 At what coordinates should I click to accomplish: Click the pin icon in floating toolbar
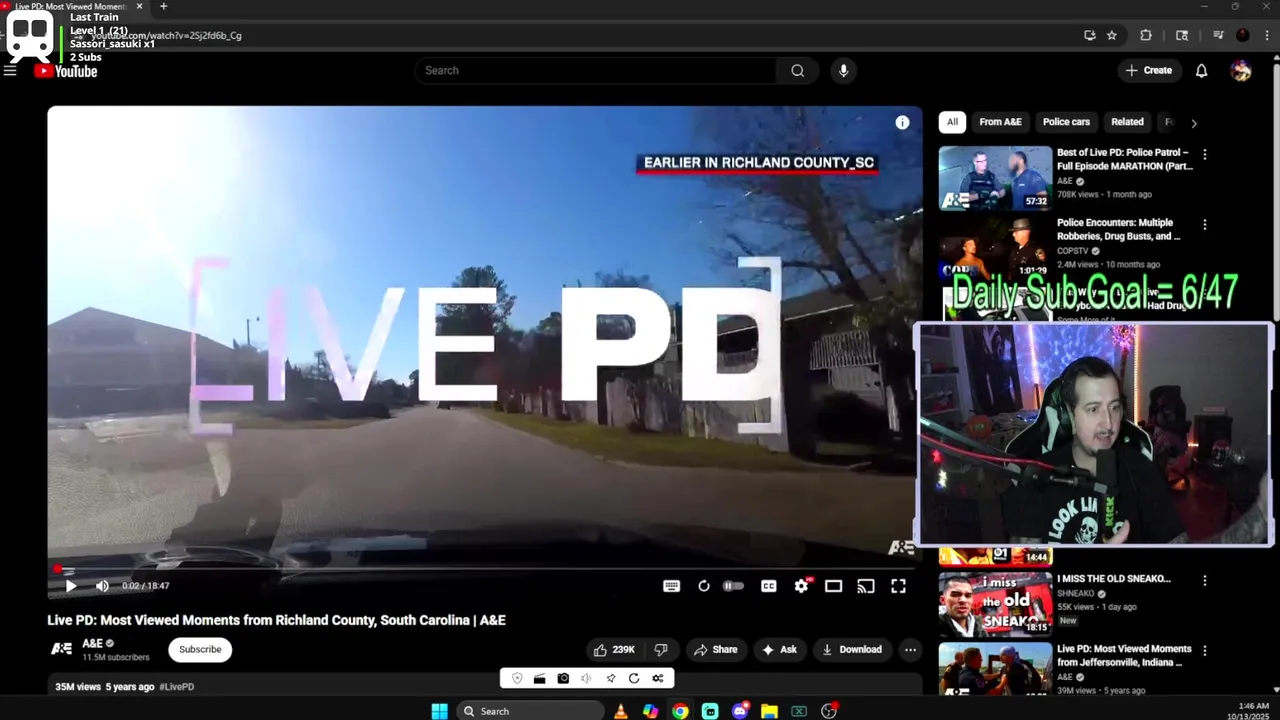pyautogui.click(x=610, y=679)
